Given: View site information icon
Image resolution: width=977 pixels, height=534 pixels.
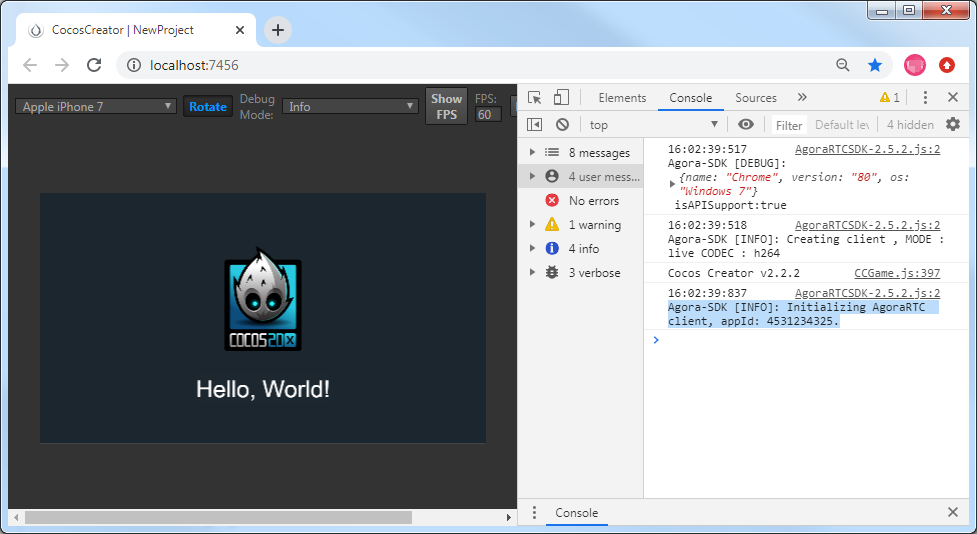Looking at the screenshot, I should coord(134,65).
